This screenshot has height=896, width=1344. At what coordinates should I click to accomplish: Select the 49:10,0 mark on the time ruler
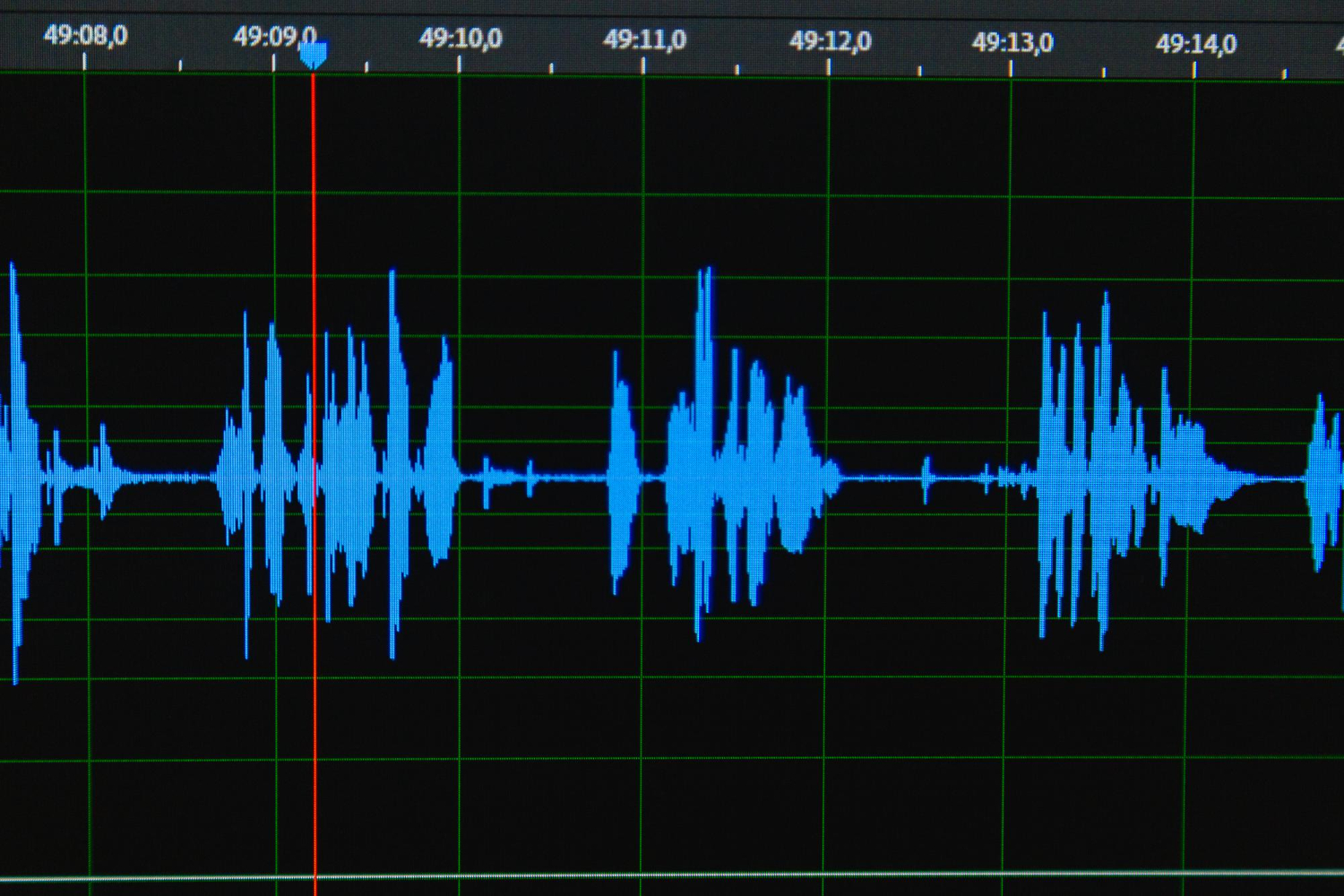(461, 39)
